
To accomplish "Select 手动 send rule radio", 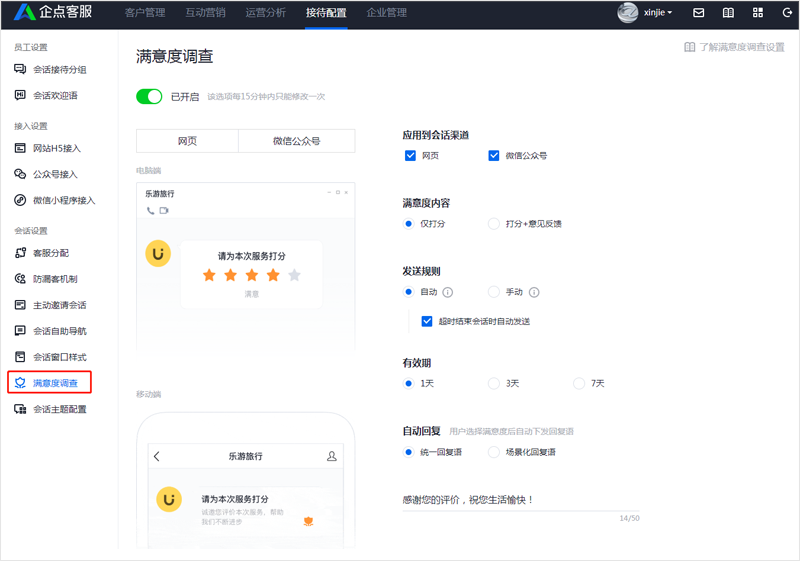I will (493, 292).
